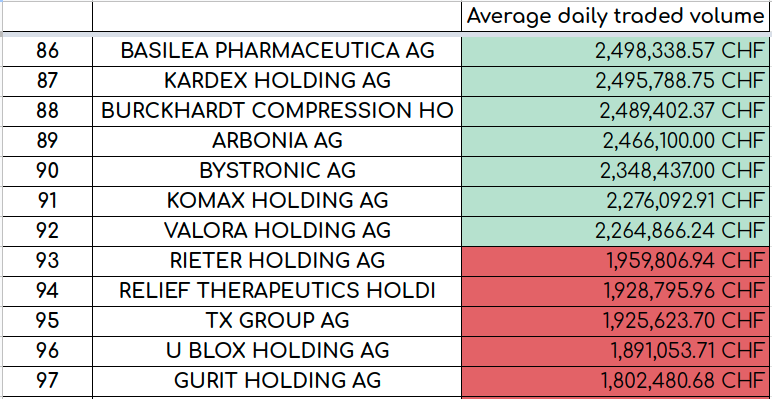772x399 pixels.
Task: Select the RIETER HOLDING AG cell
Action: click(x=277, y=261)
